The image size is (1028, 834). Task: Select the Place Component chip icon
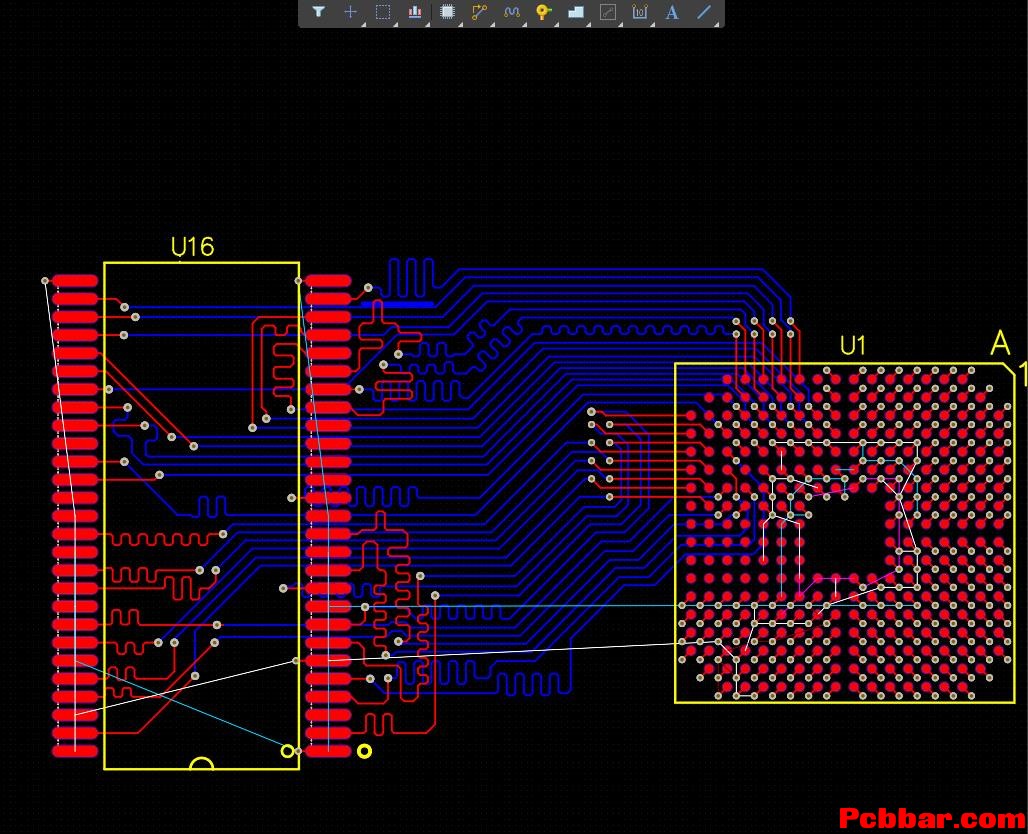(447, 12)
